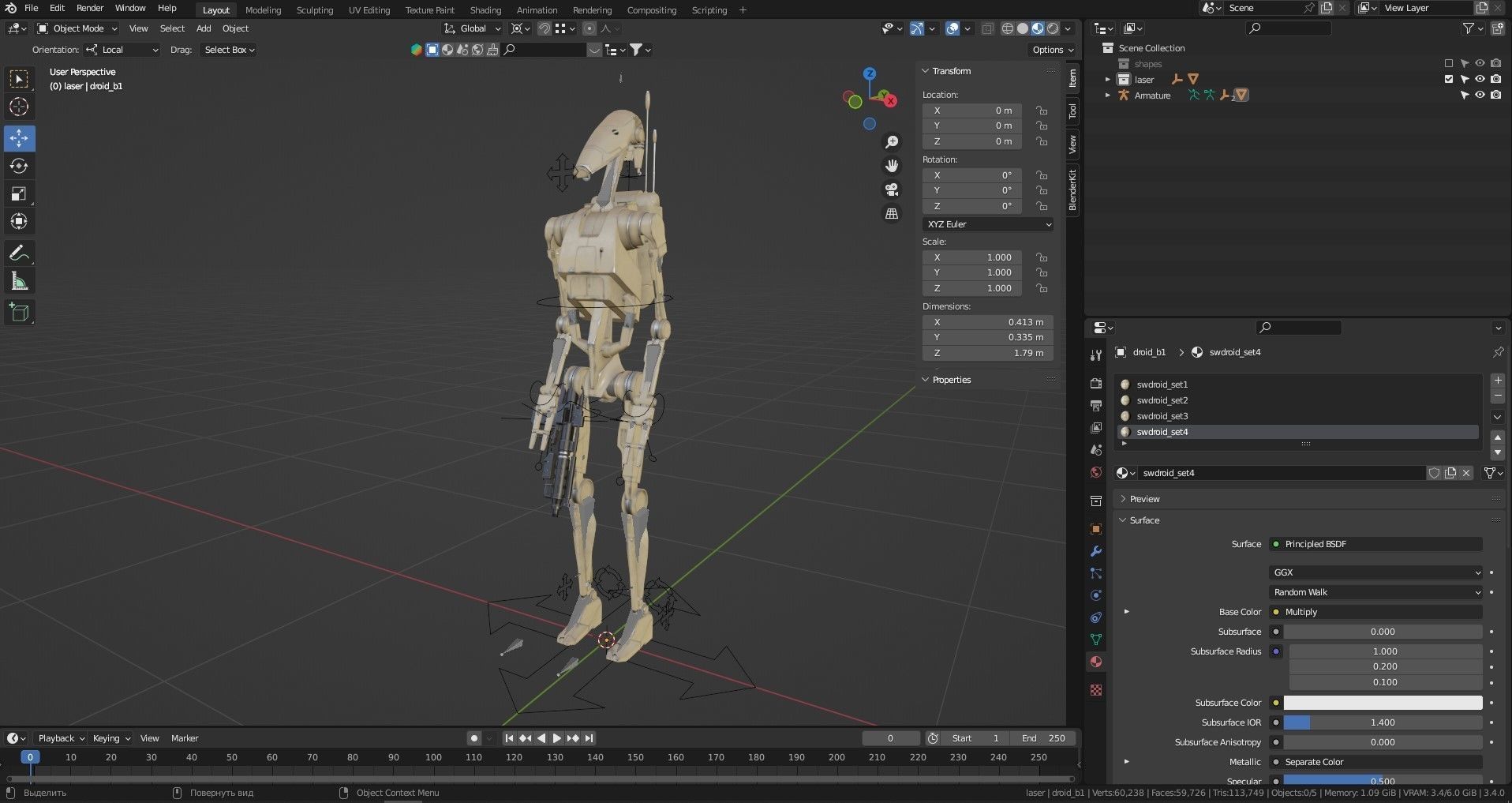Select the Measure ruler tool
The height and width of the screenshot is (803, 1512).
coord(19,281)
